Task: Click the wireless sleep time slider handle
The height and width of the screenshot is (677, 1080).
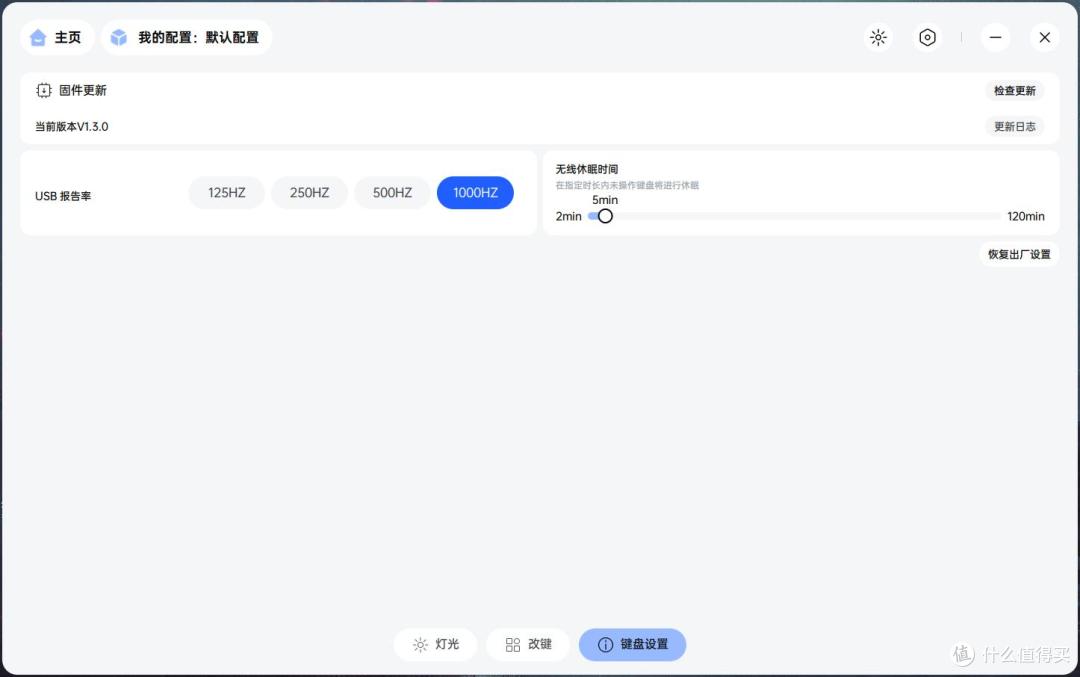Action: pyautogui.click(x=605, y=216)
